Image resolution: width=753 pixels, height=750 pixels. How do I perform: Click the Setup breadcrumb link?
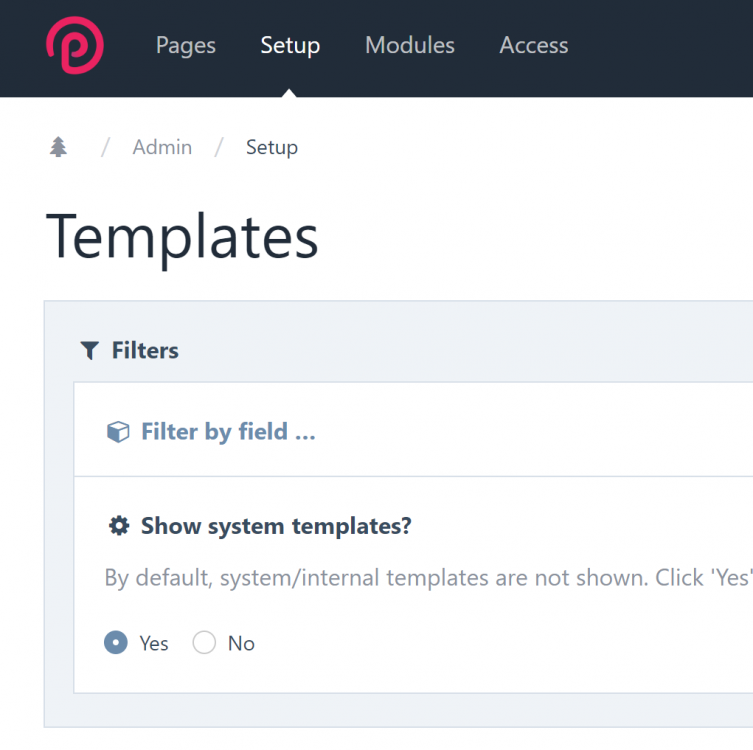pos(271,148)
